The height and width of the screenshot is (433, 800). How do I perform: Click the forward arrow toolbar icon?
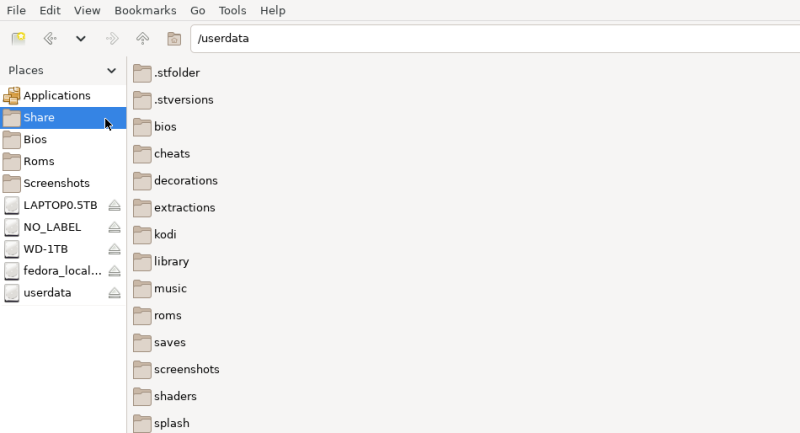[x=112, y=38]
